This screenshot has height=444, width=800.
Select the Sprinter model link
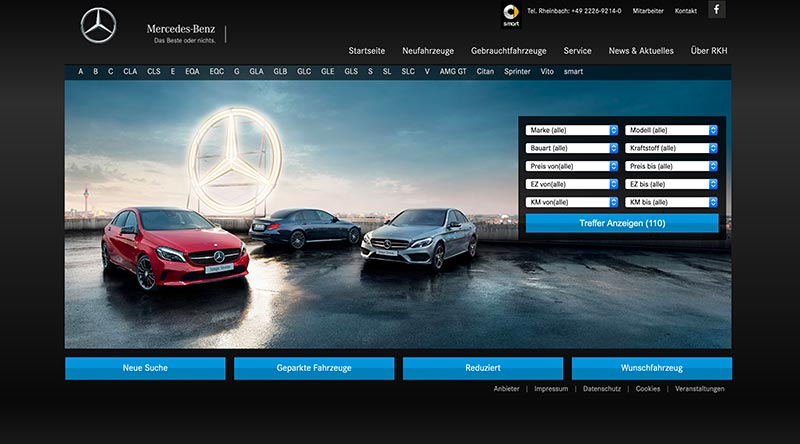click(517, 71)
